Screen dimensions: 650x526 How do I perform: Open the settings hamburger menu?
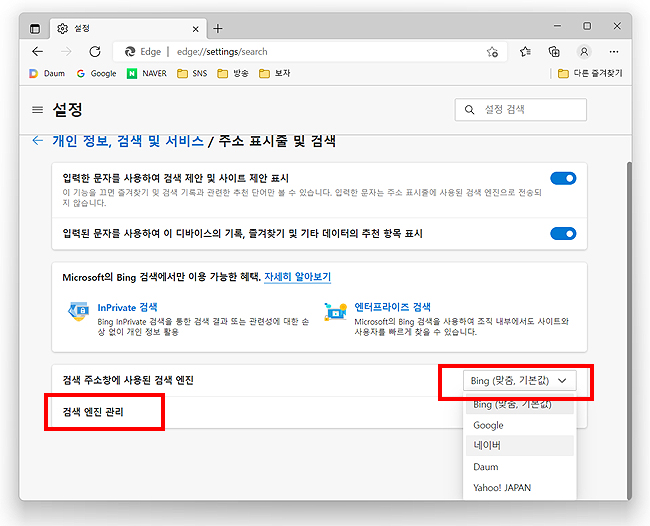click(x=38, y=110)
